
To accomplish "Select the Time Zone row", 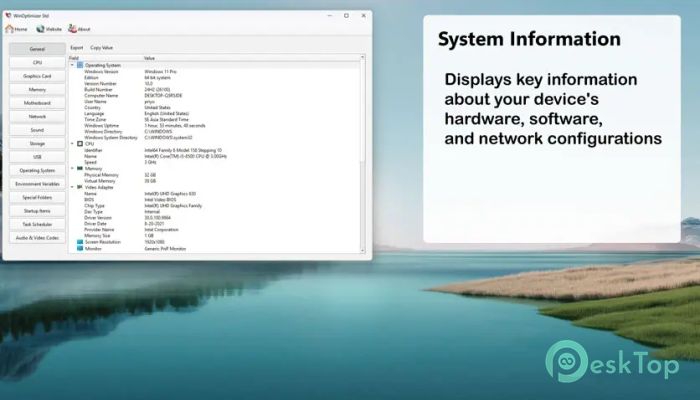I will pyautogui.click(x=214, y=120).
